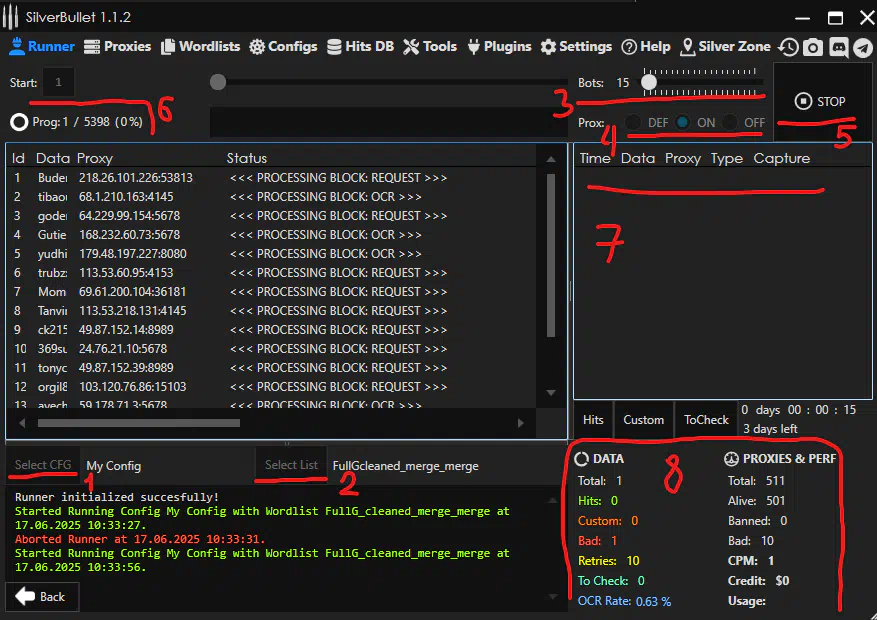Open the Configs tab
877x620 pixels.
(283, 46)
